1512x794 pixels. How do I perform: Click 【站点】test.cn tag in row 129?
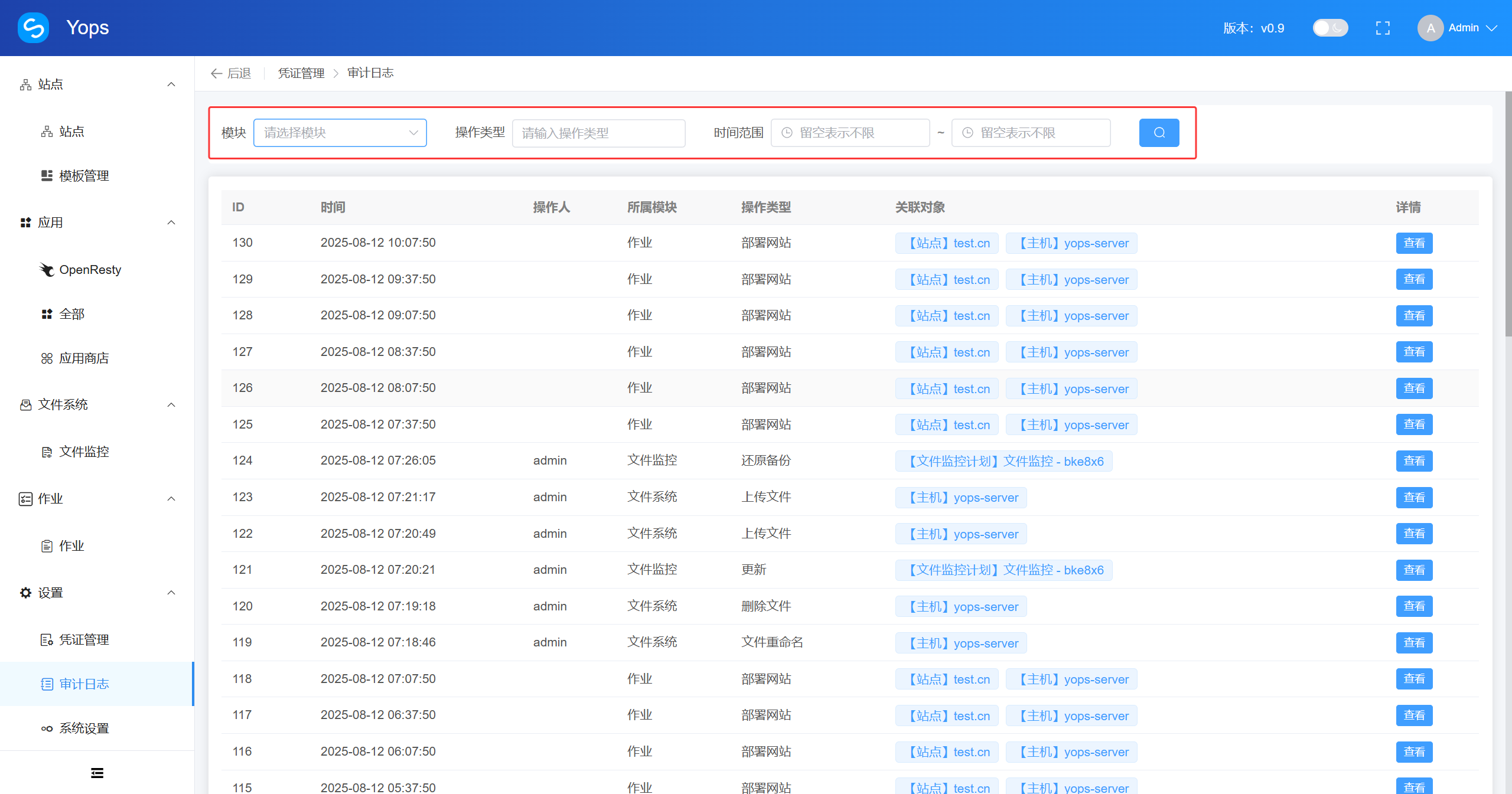click(x=947, y=280)
